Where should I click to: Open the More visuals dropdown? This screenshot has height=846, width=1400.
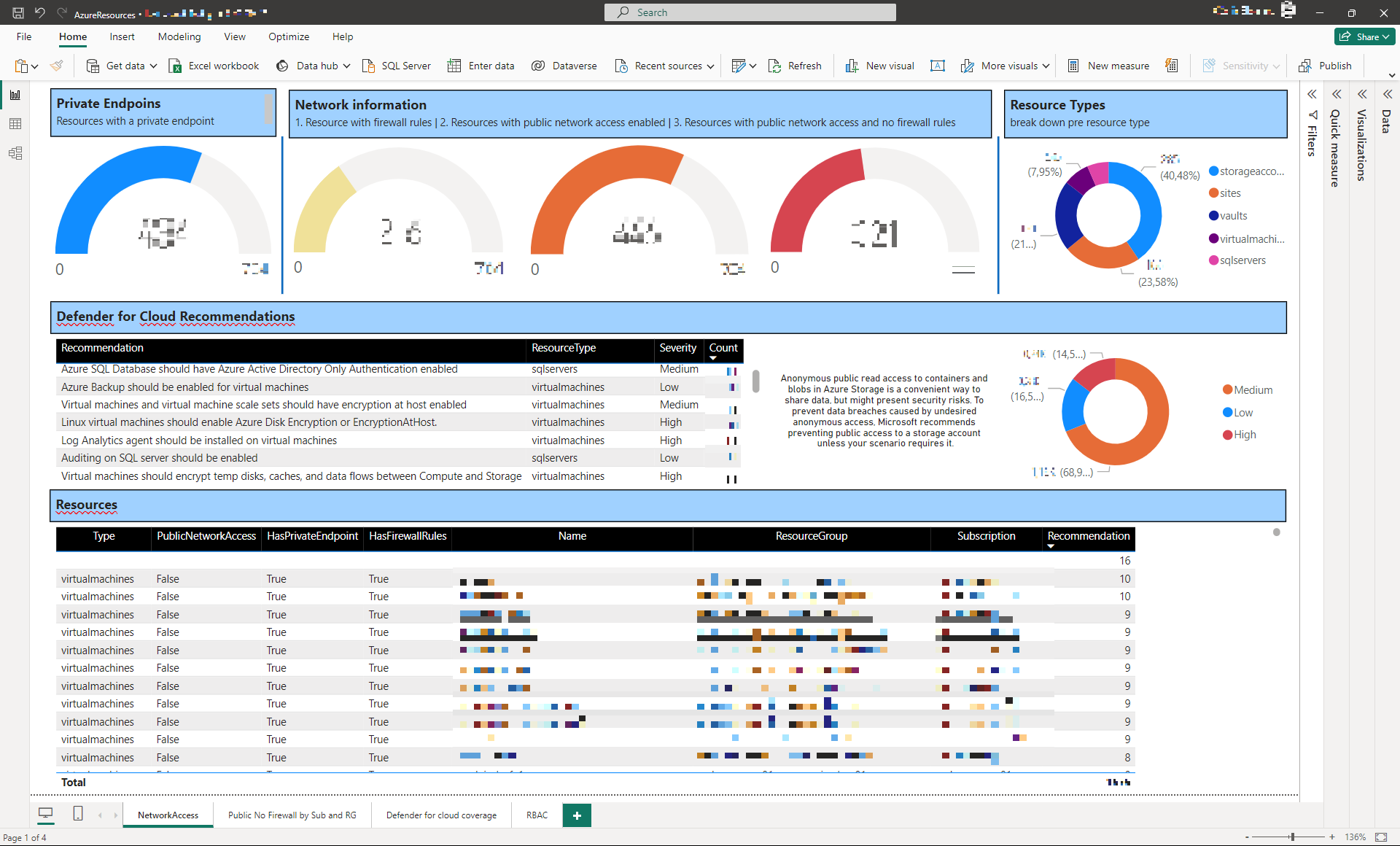click(1046, 66)
